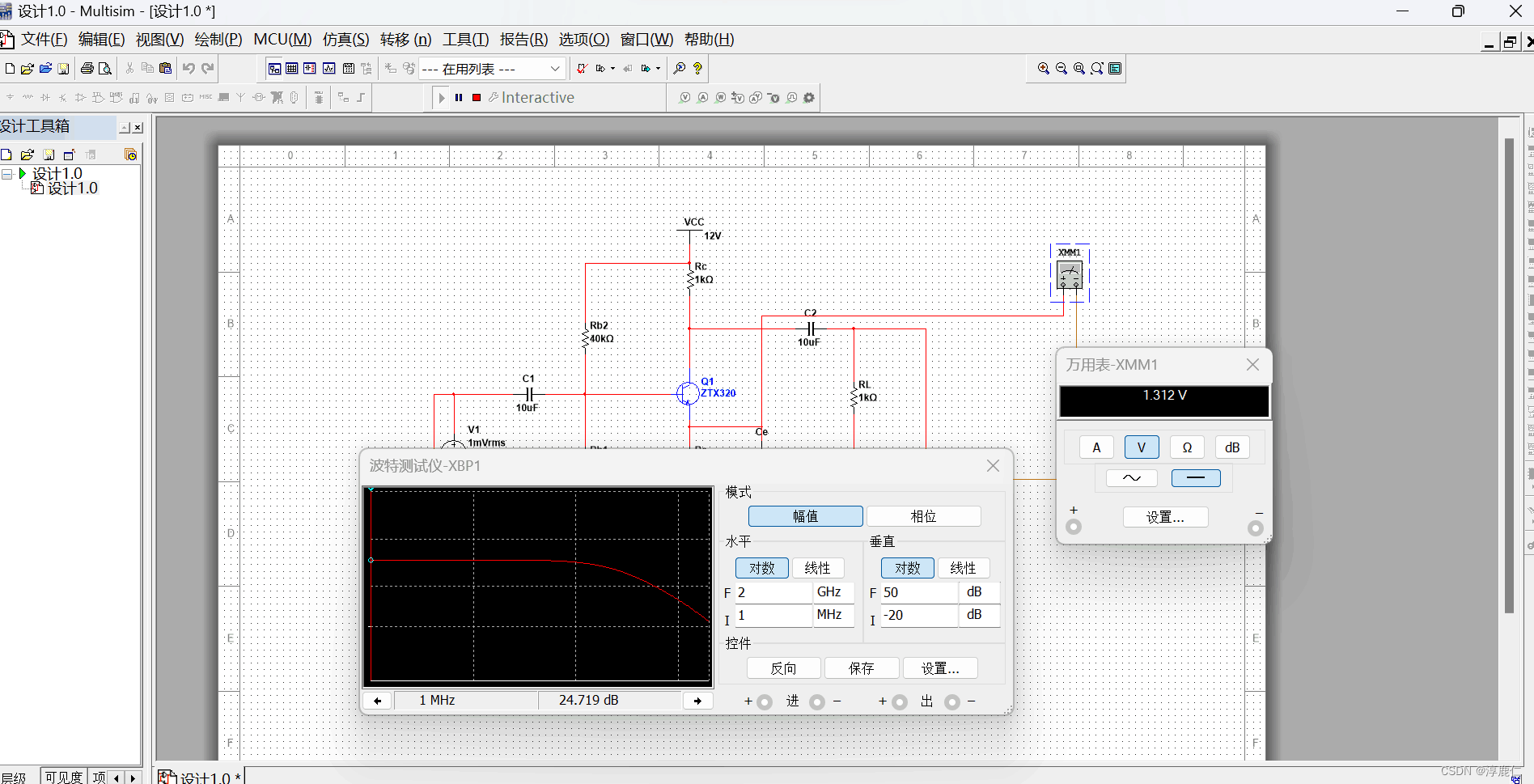Open the Grapher waveform viewer icon
This screenshot has width=1534, height=784.
(328, 68)
